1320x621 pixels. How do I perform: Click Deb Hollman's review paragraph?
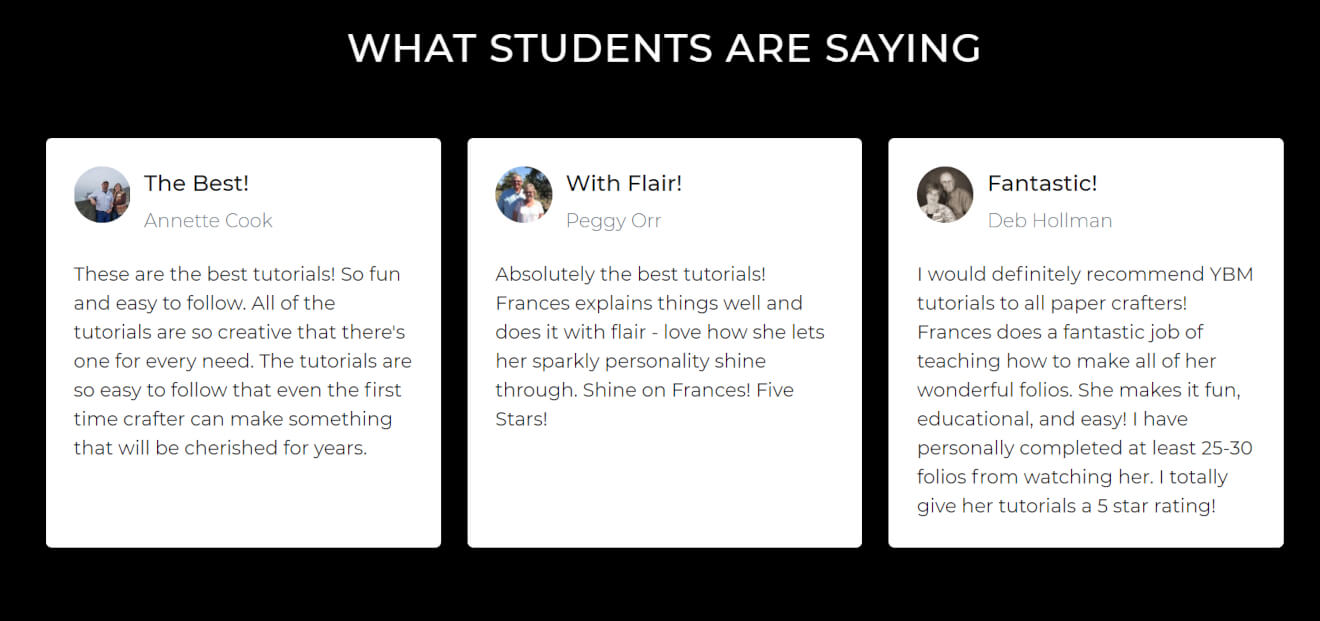1085,390
